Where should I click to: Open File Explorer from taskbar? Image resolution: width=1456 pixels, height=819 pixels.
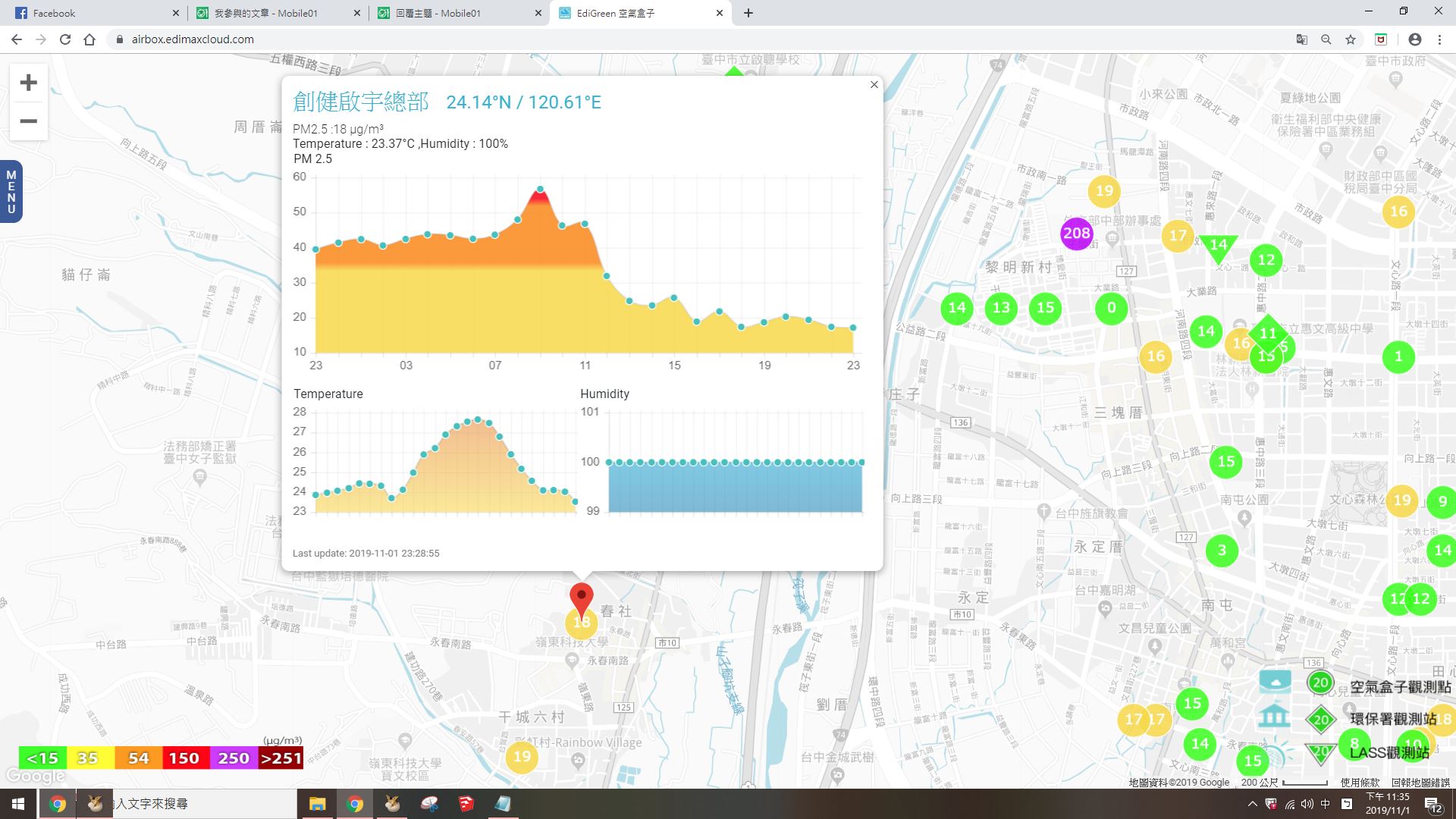click(317, 804)
